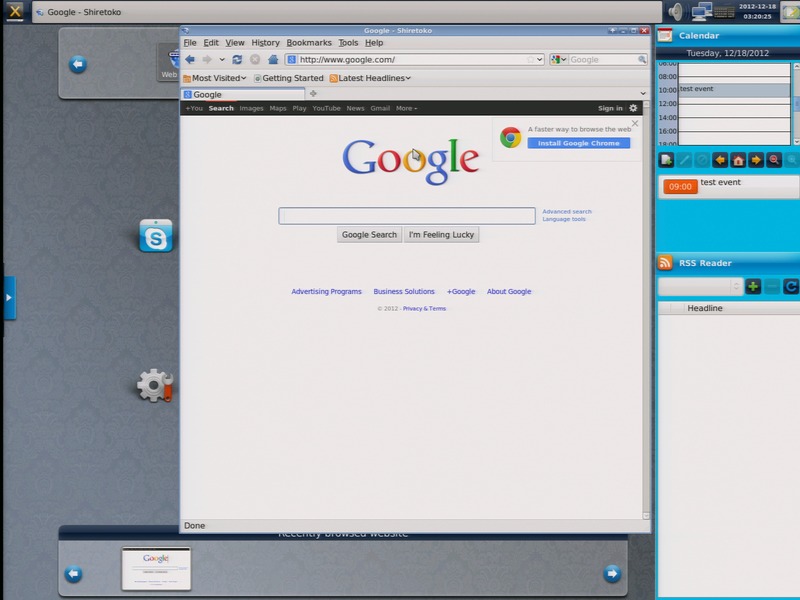The width and height of the screenshot is (800, 600).
Task: Click the Advanced search link
Action: 566,211
